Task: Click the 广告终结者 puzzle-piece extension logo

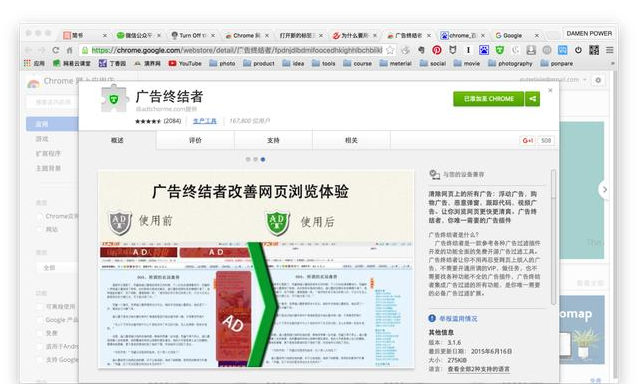Action: pyautogui.click(x=113, y=98)
